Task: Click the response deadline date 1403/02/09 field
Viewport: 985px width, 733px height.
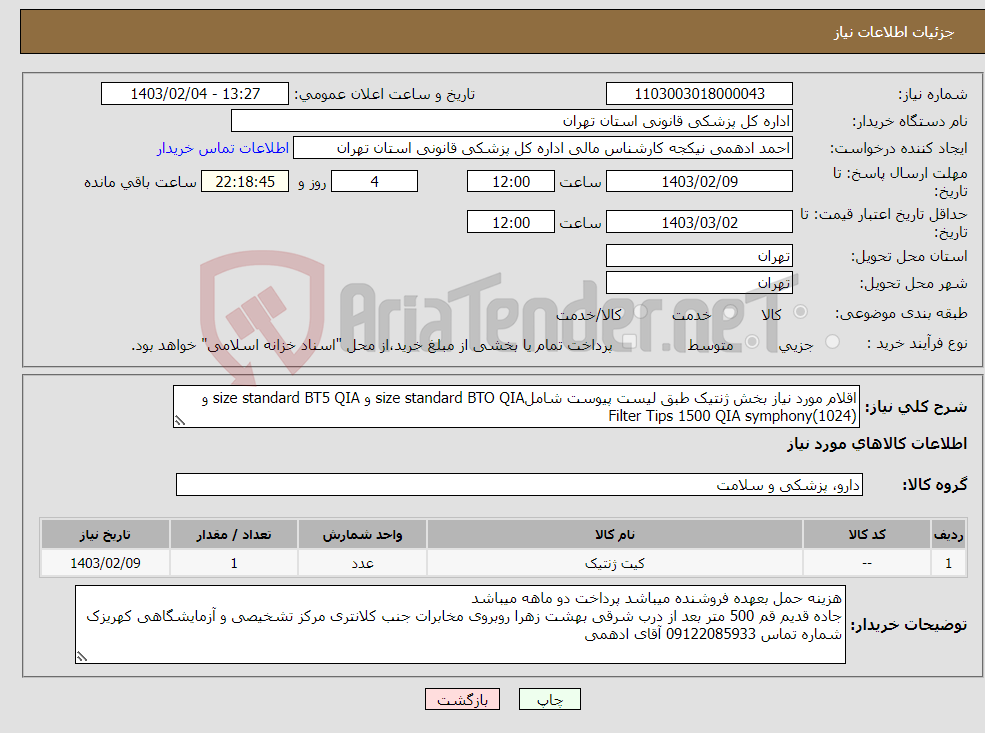Action: click(x=699, y=182)
